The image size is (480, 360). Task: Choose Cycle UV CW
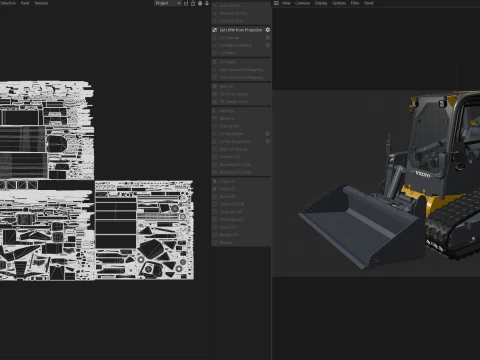pos(241,212)
